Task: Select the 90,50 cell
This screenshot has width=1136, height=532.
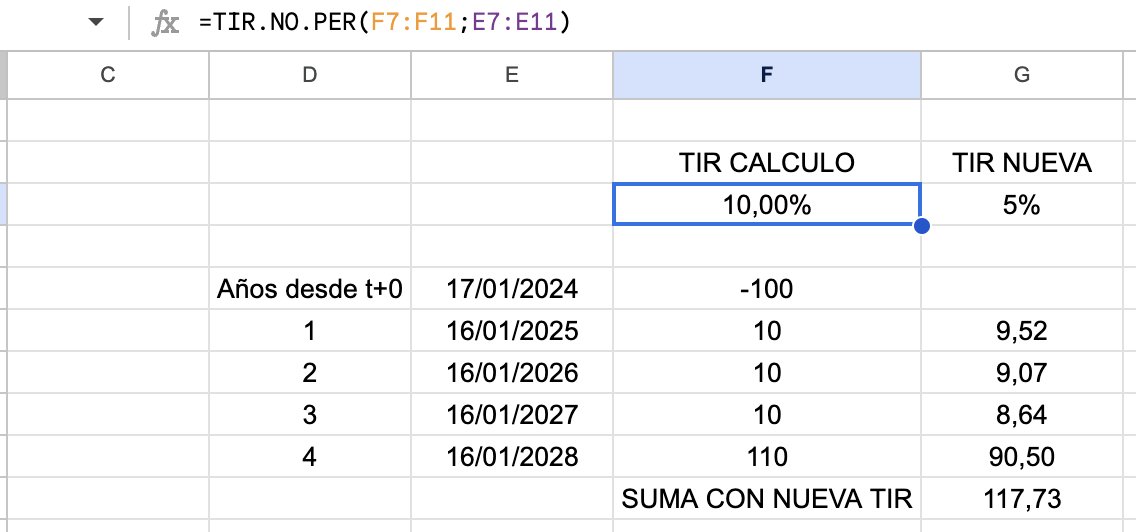Action: pos(1022,457)
